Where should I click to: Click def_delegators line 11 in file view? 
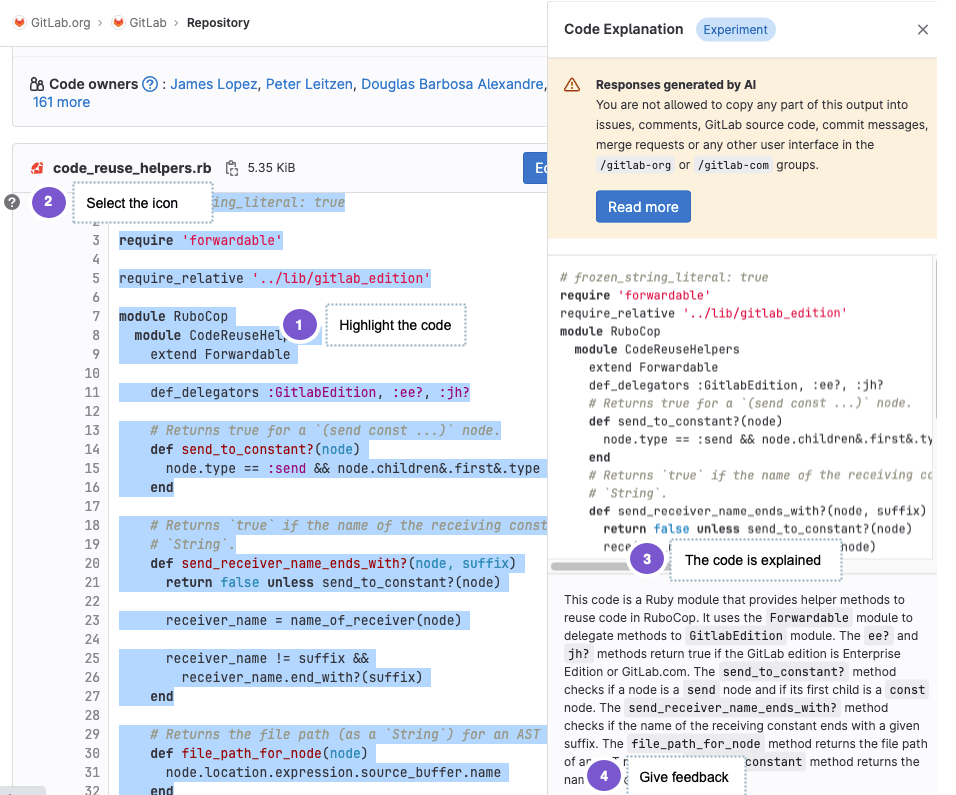point(310,392)
